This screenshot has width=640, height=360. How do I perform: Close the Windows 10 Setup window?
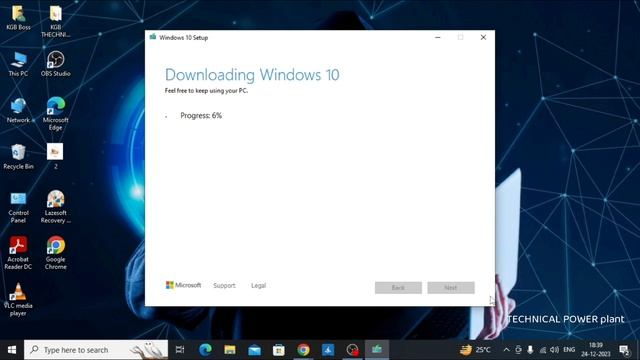[x=483, y=38]
